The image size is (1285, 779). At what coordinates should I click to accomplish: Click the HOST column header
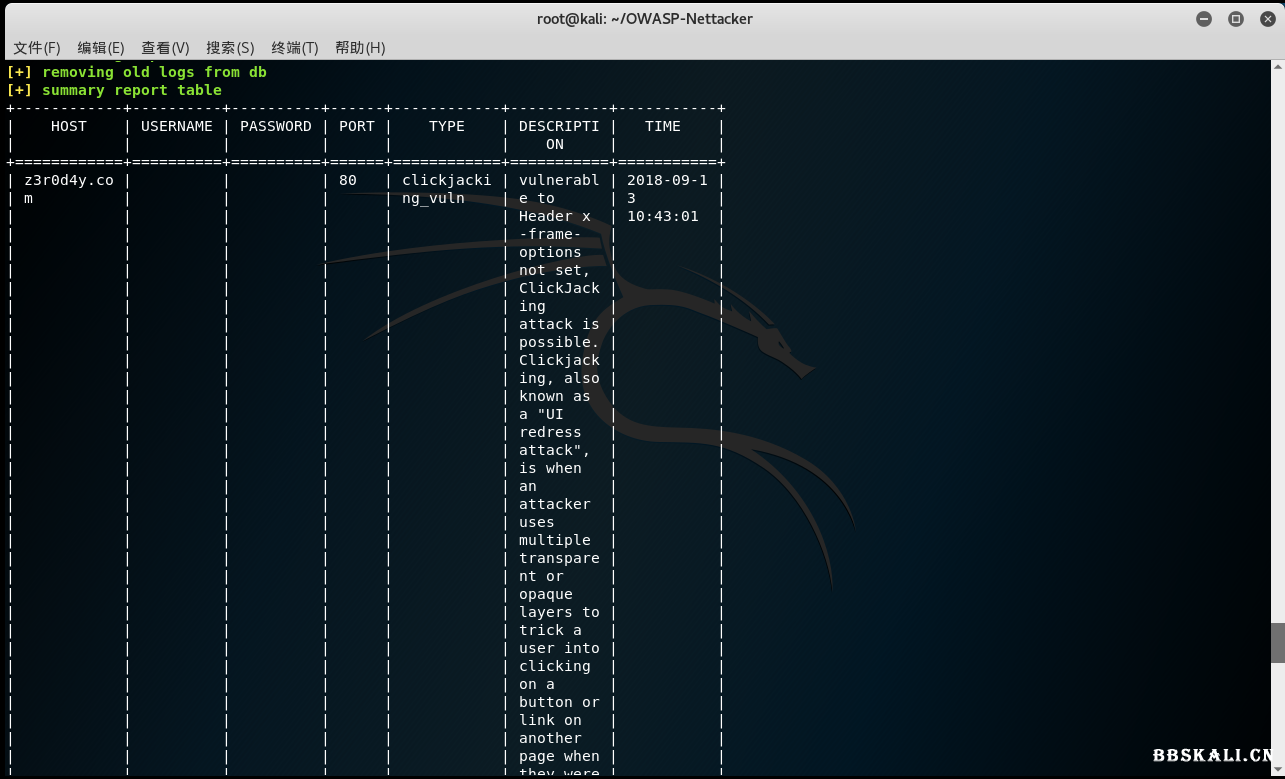coord(68,126)
